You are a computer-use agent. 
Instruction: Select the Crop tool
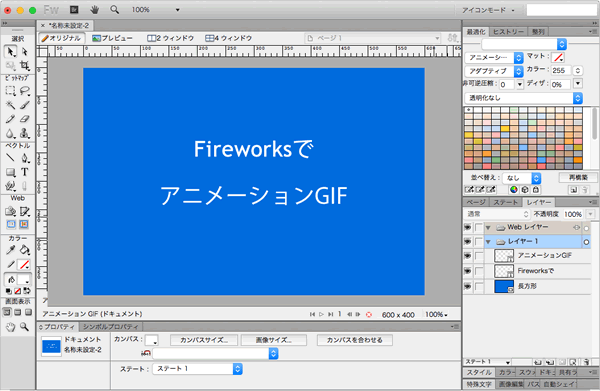tap(24, 65)
